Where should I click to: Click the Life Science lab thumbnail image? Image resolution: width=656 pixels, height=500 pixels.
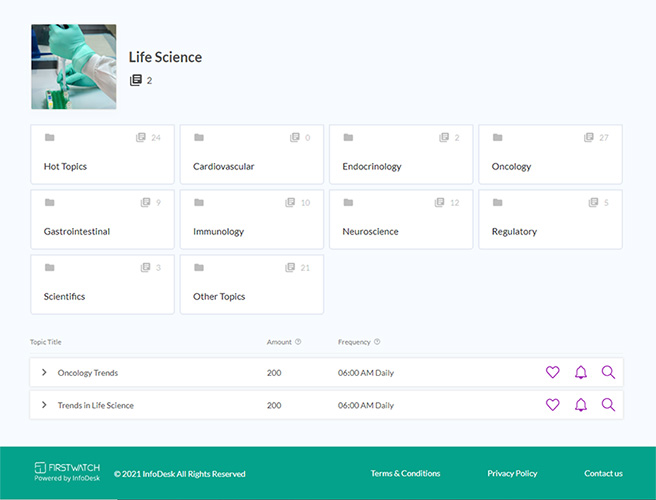point(74,67)
